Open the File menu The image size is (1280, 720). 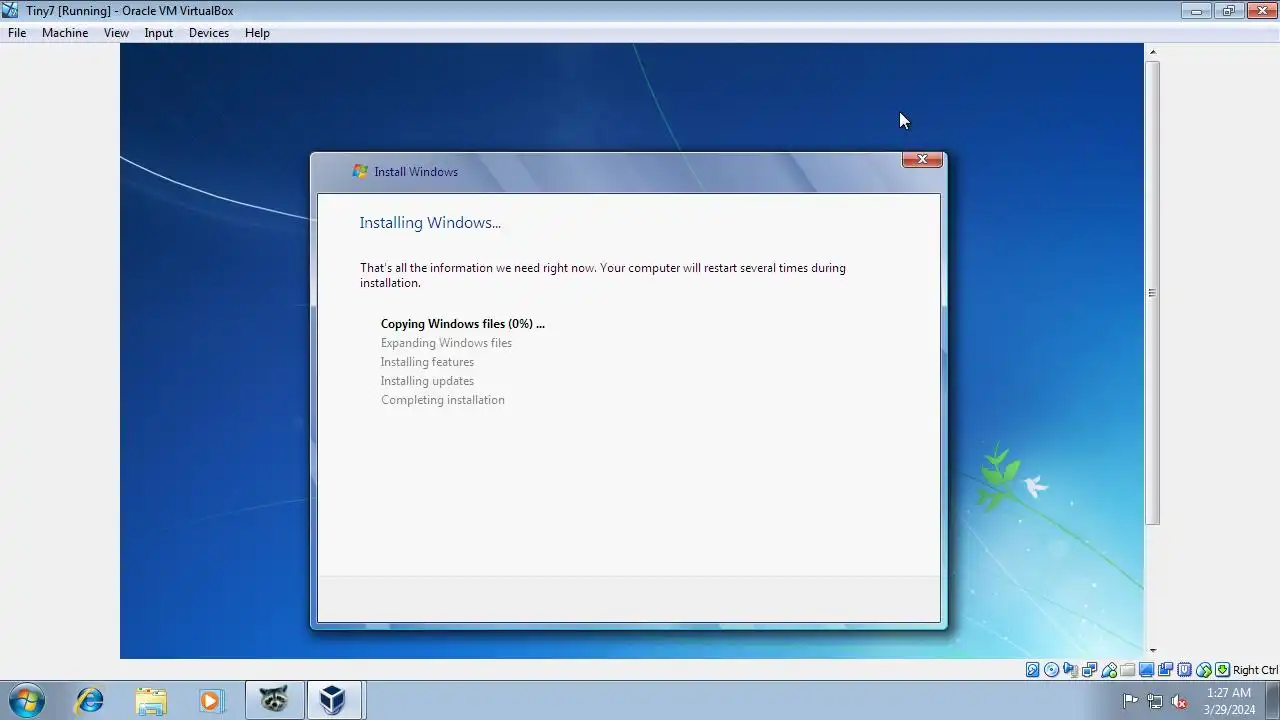click(x=17, y=32)
